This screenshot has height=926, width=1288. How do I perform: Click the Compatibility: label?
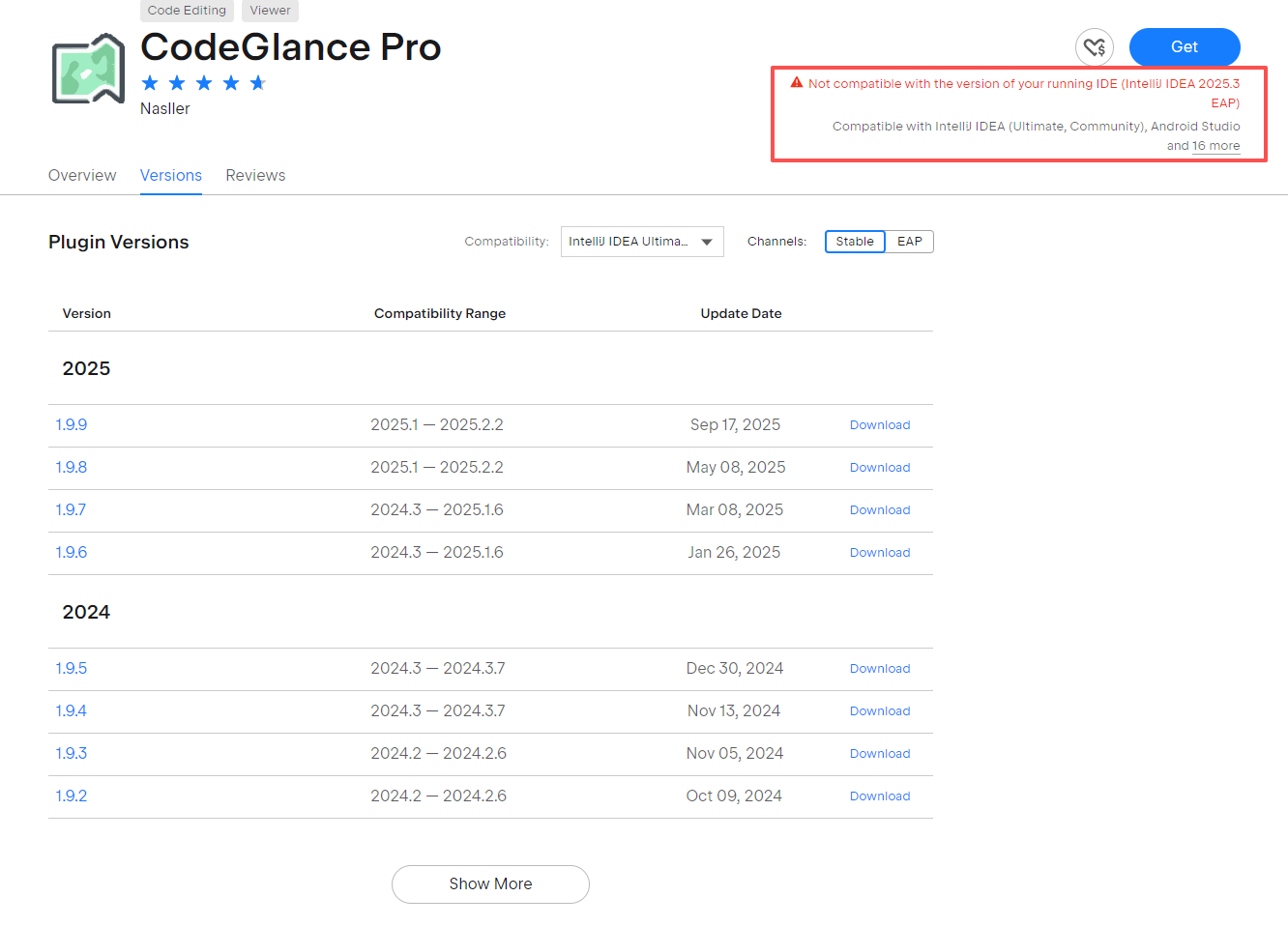click(x=507, y=242)
